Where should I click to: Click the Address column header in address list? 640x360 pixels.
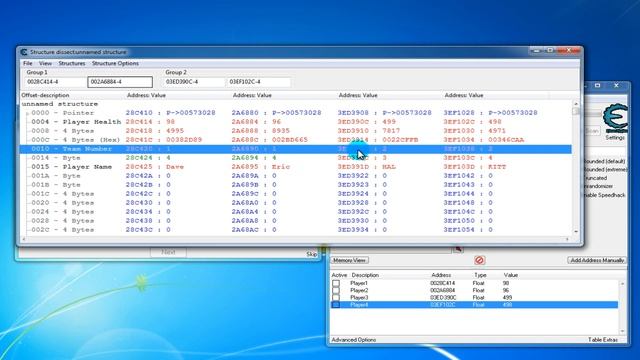441,275
